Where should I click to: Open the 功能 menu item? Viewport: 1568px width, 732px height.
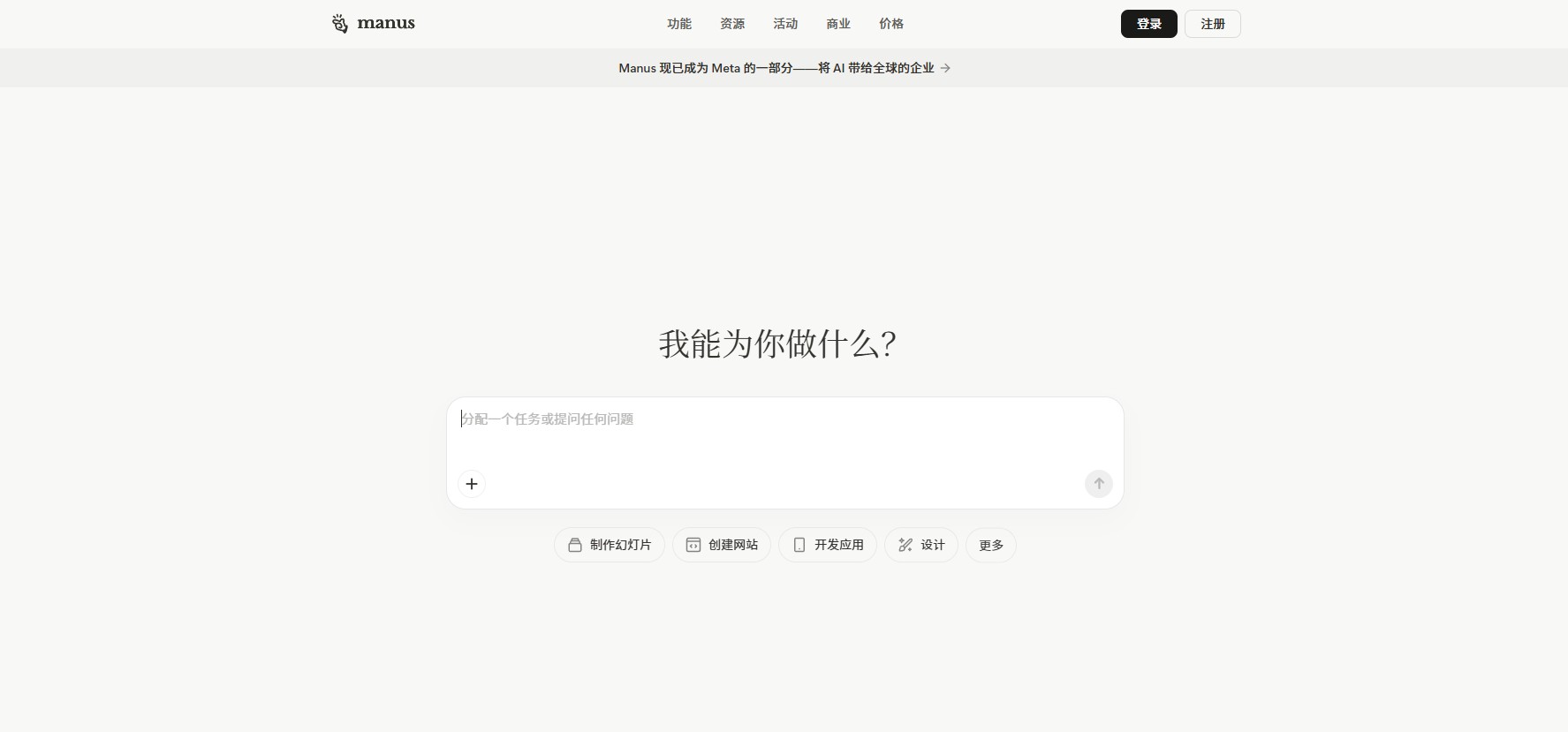click(679, 24)
